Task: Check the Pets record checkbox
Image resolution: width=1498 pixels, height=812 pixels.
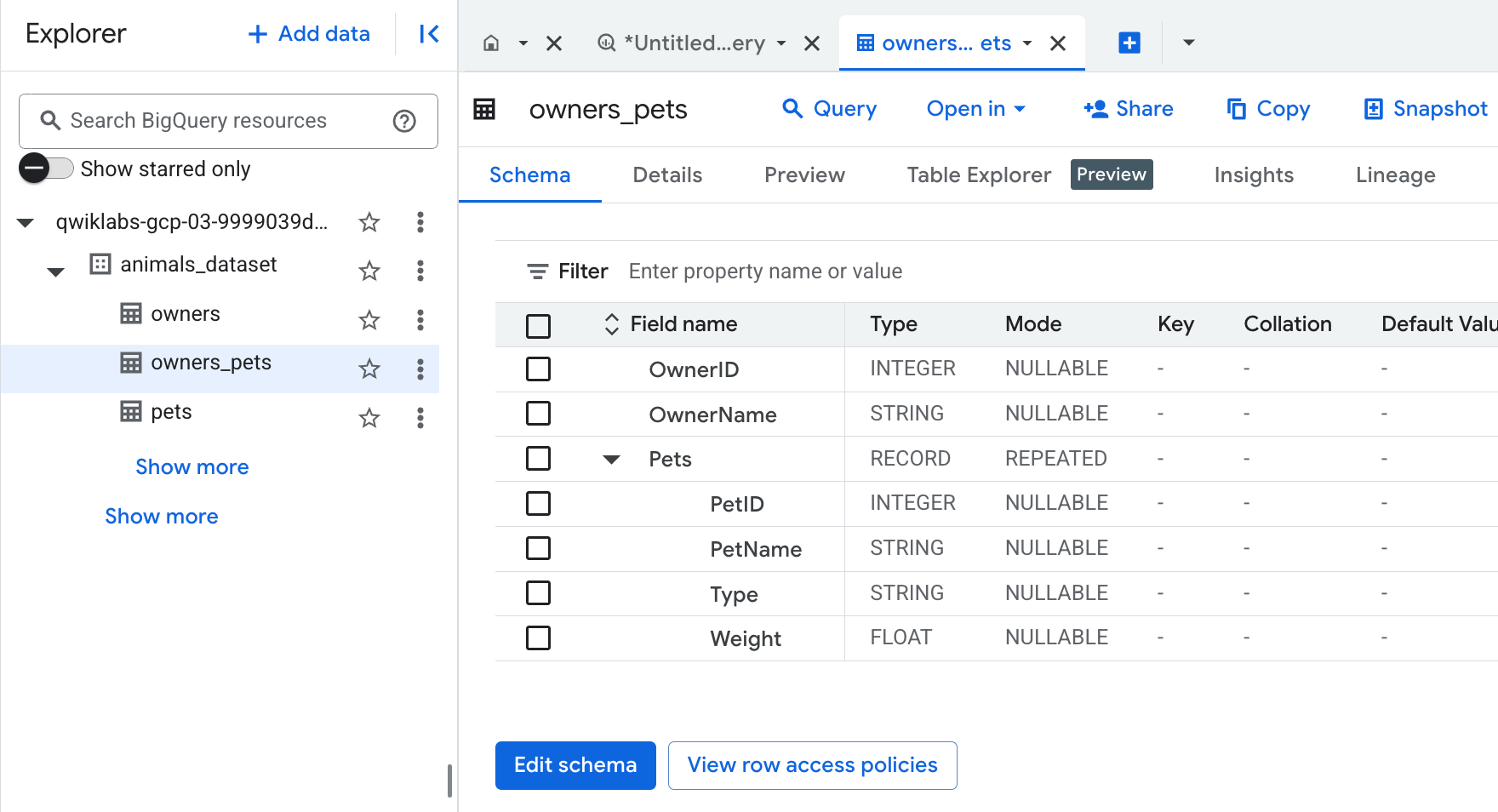Action: tap(538, 459)
